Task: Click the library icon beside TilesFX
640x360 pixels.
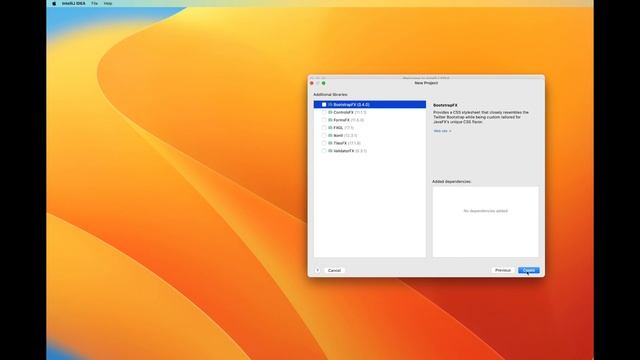Action: click(331, 143)
